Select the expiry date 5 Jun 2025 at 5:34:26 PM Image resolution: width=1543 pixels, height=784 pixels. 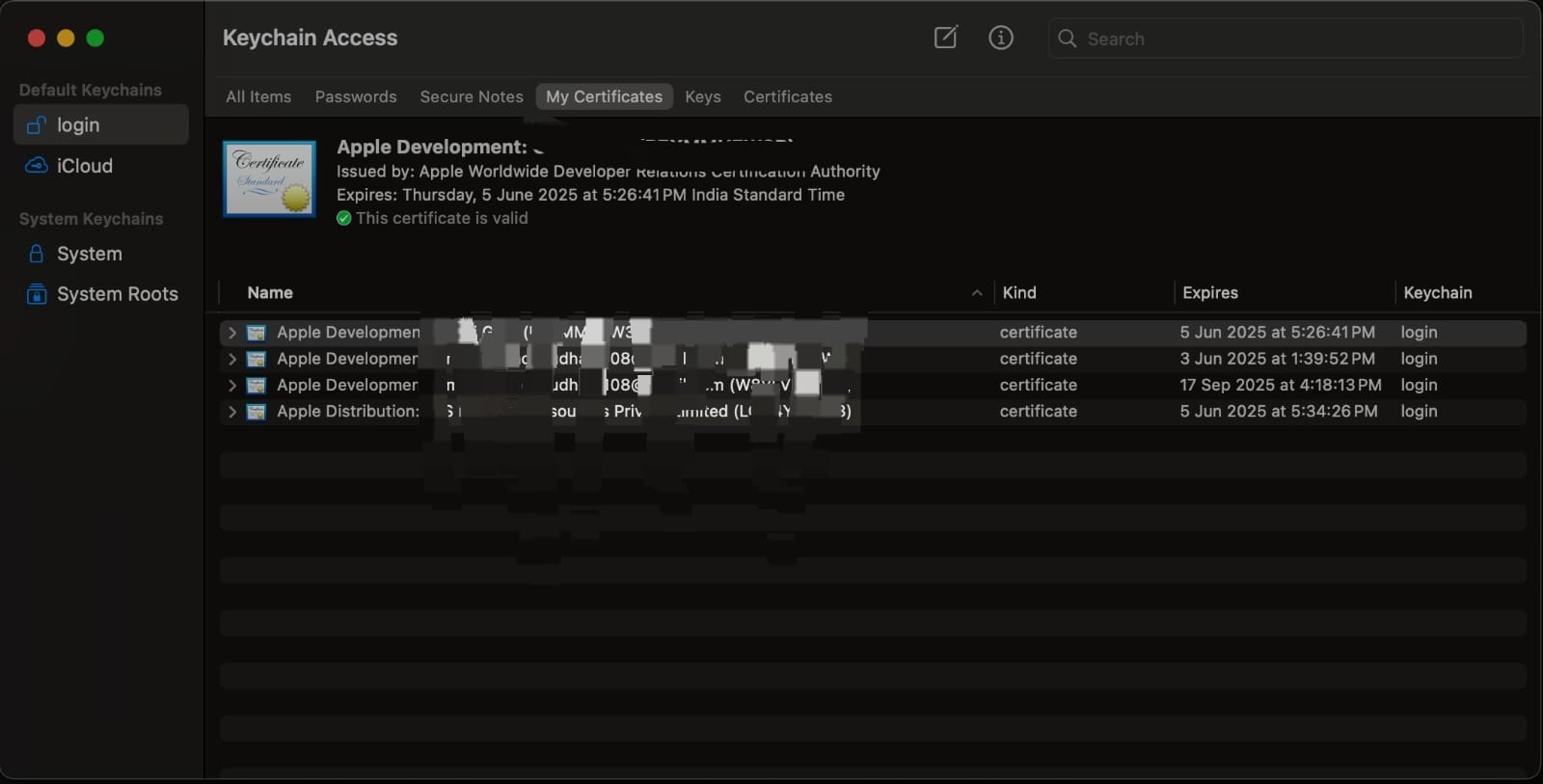pyautogui.click(x=1278, y=411)
